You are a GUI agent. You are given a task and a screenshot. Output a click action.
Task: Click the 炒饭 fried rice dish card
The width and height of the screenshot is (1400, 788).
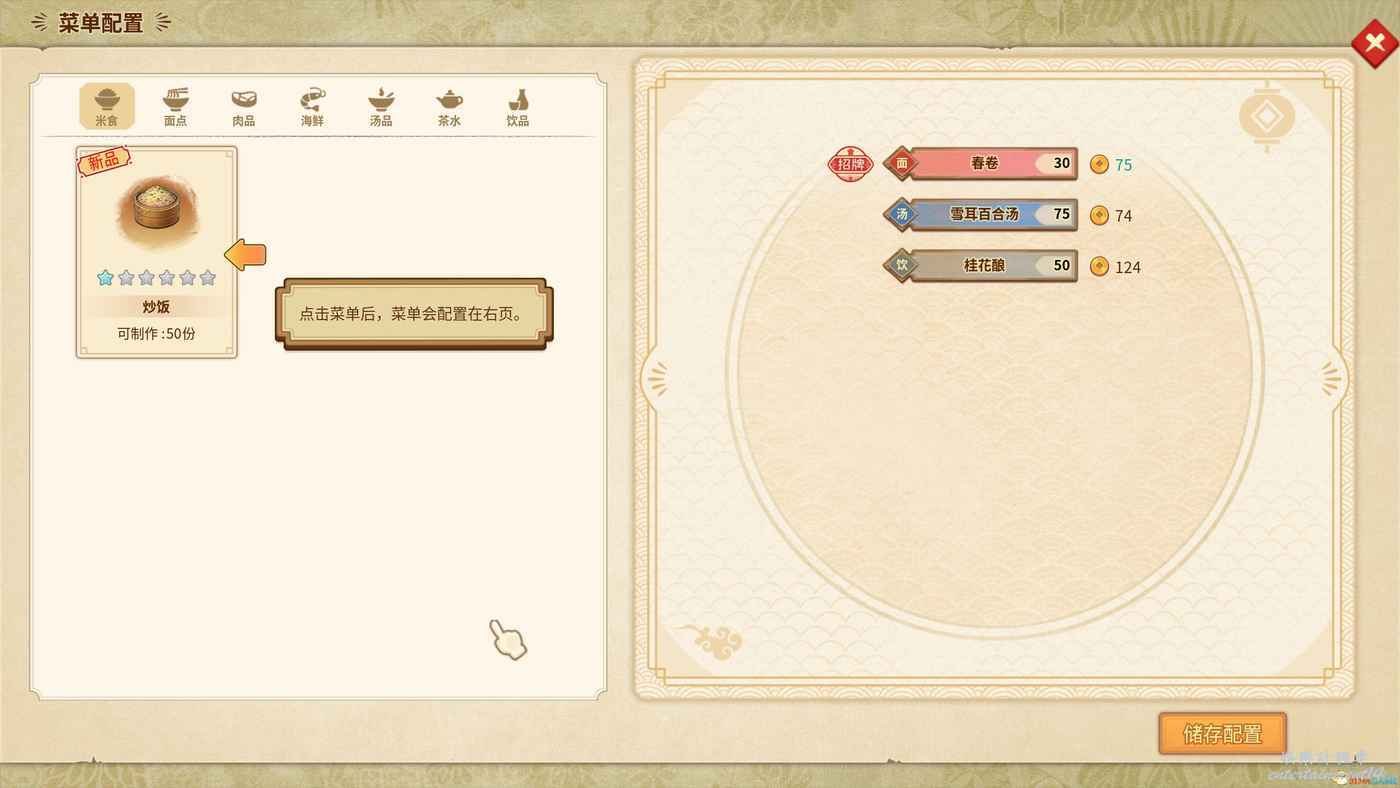(x=157, y=252)
